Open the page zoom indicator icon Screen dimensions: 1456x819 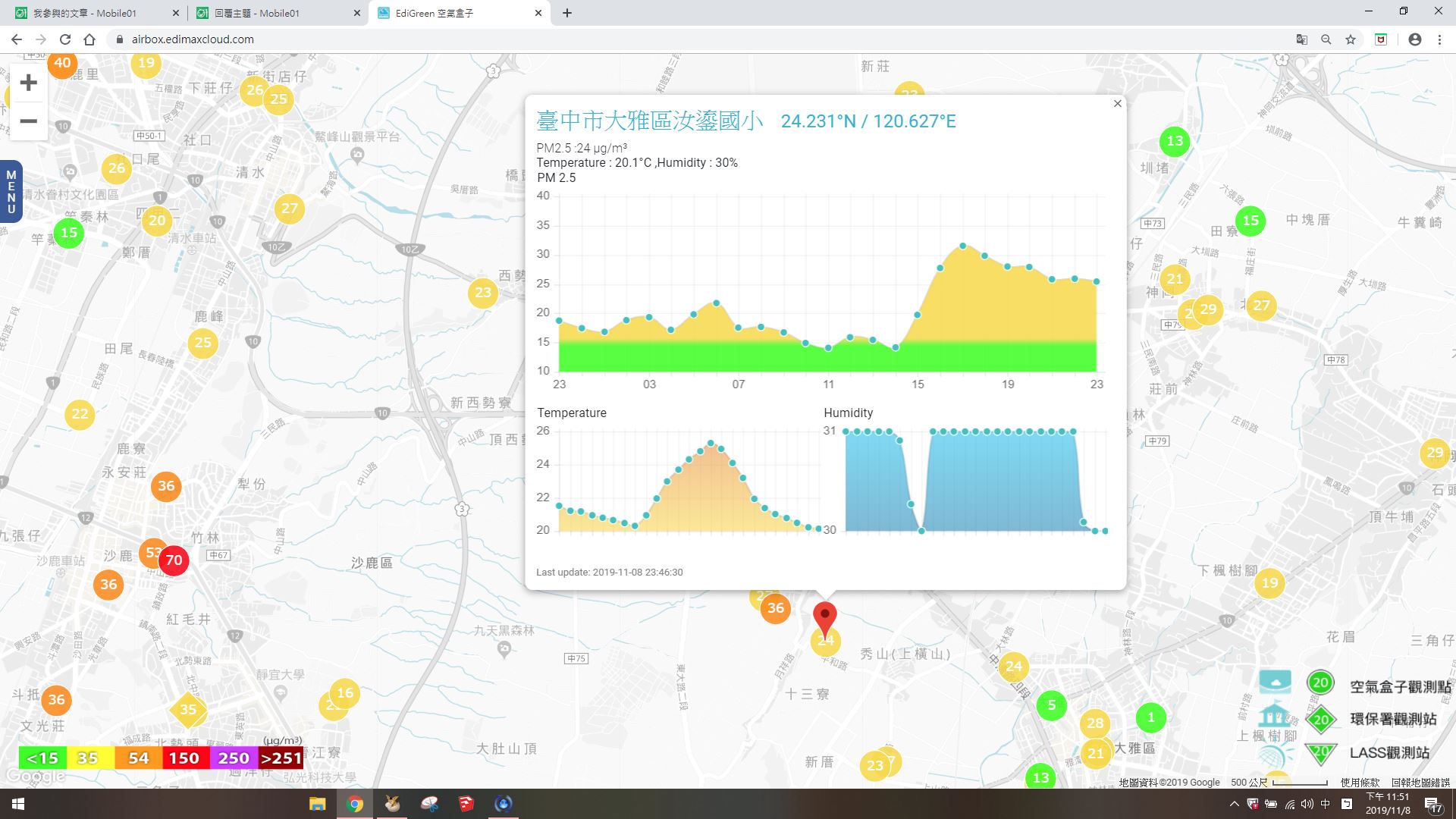tap(1326, 39)
